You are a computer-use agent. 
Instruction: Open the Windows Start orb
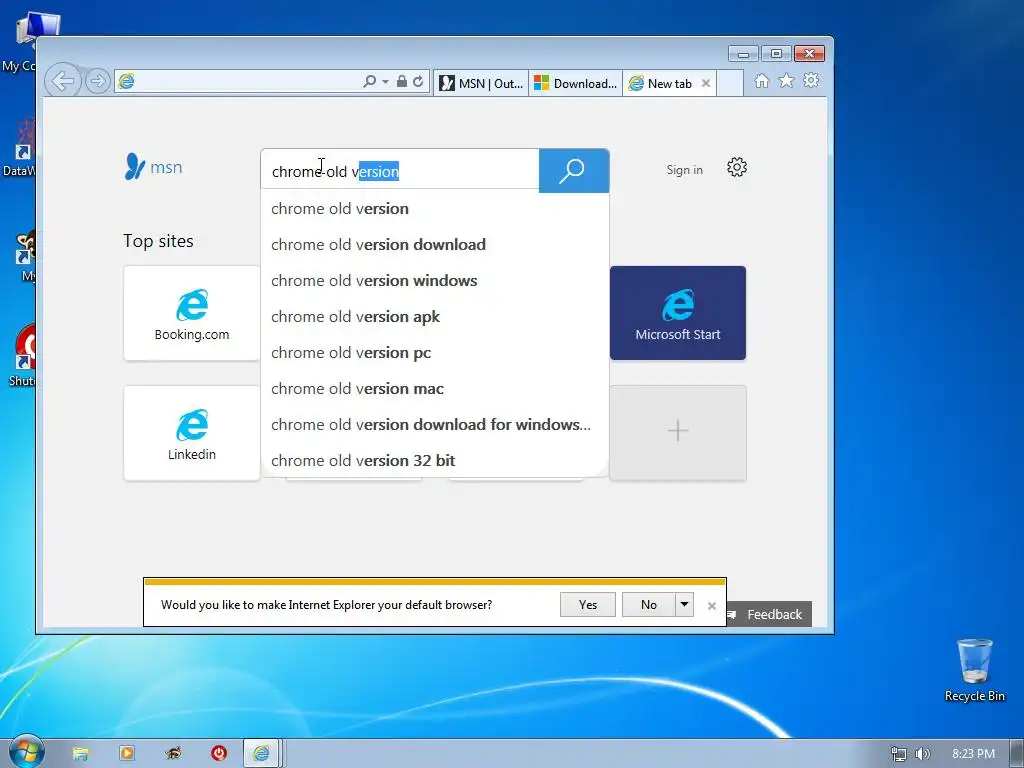coord(26,752)
